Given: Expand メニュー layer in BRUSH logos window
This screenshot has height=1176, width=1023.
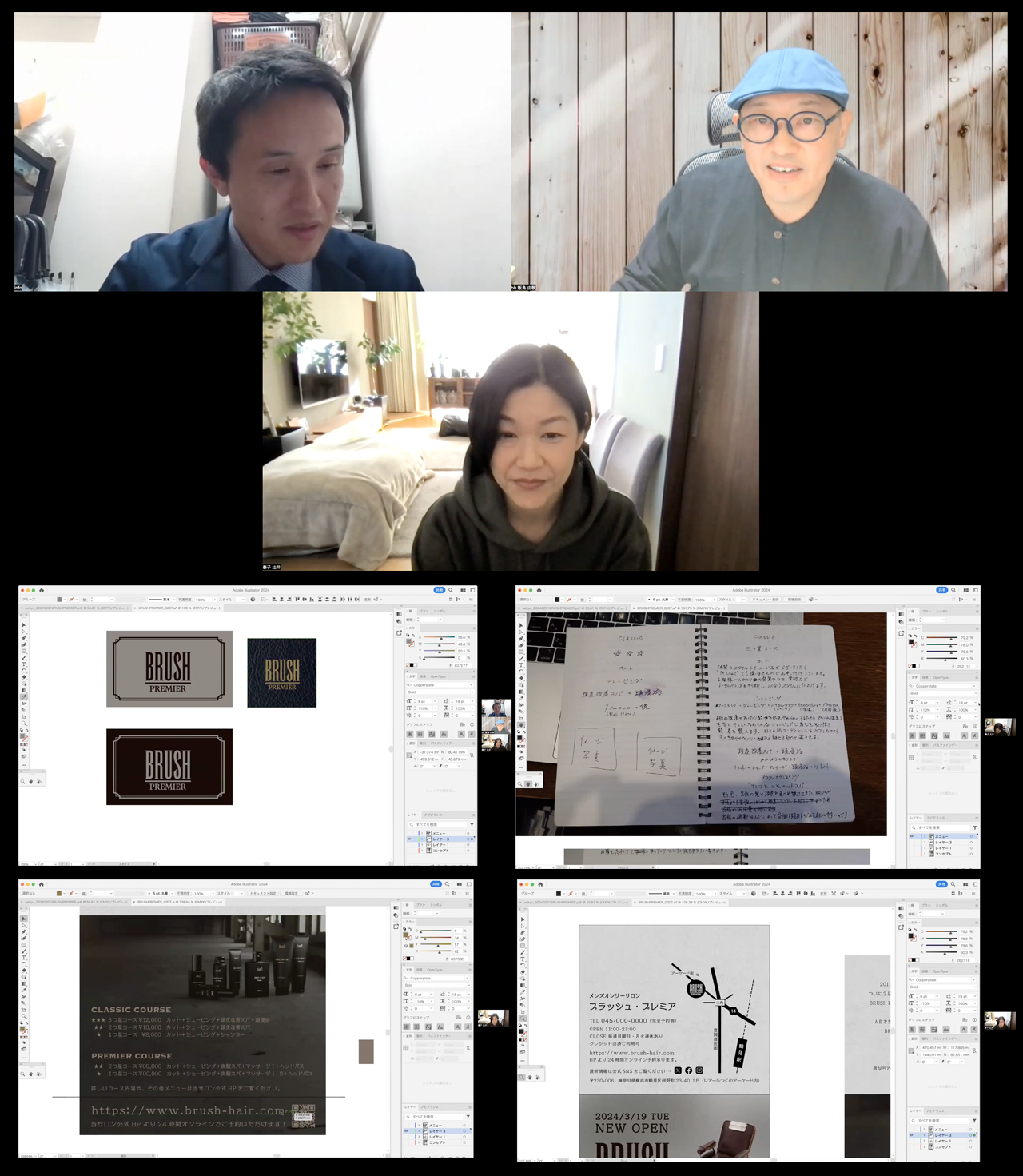Looking at the screenshot, I should [x=422, y=833].
